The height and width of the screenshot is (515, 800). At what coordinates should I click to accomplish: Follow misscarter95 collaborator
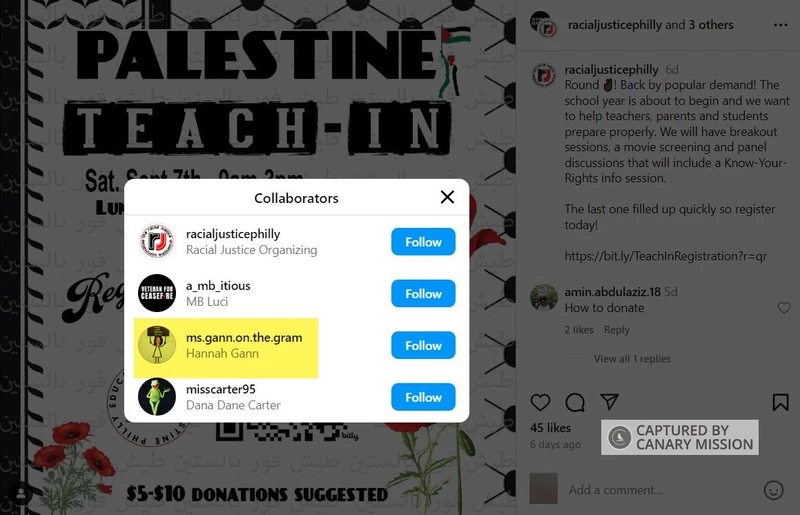[423, 397]
